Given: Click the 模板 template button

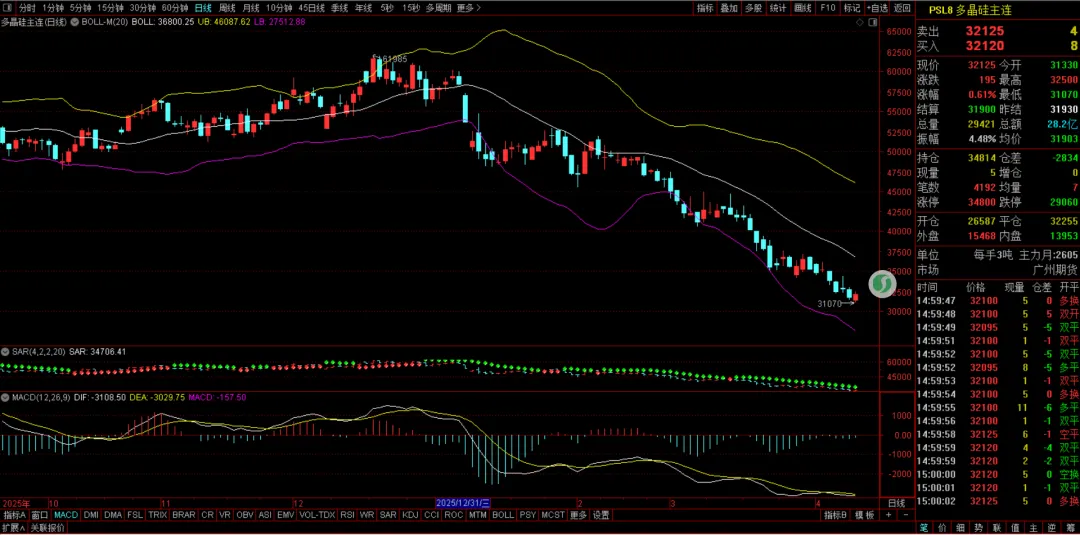Looking at the screenshot, I should (x=865, y=514).
